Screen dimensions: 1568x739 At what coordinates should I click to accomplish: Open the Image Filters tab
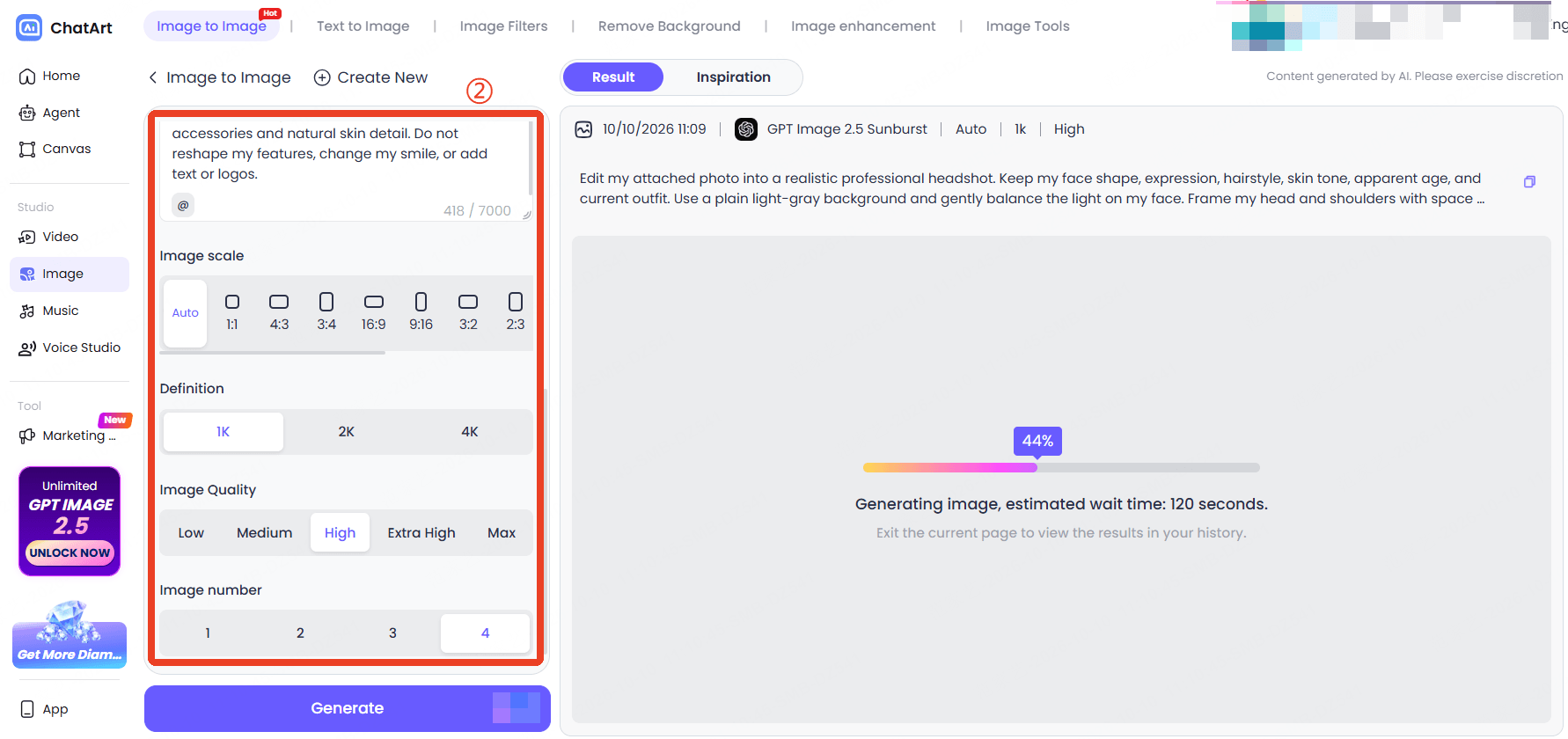(503, 26)
